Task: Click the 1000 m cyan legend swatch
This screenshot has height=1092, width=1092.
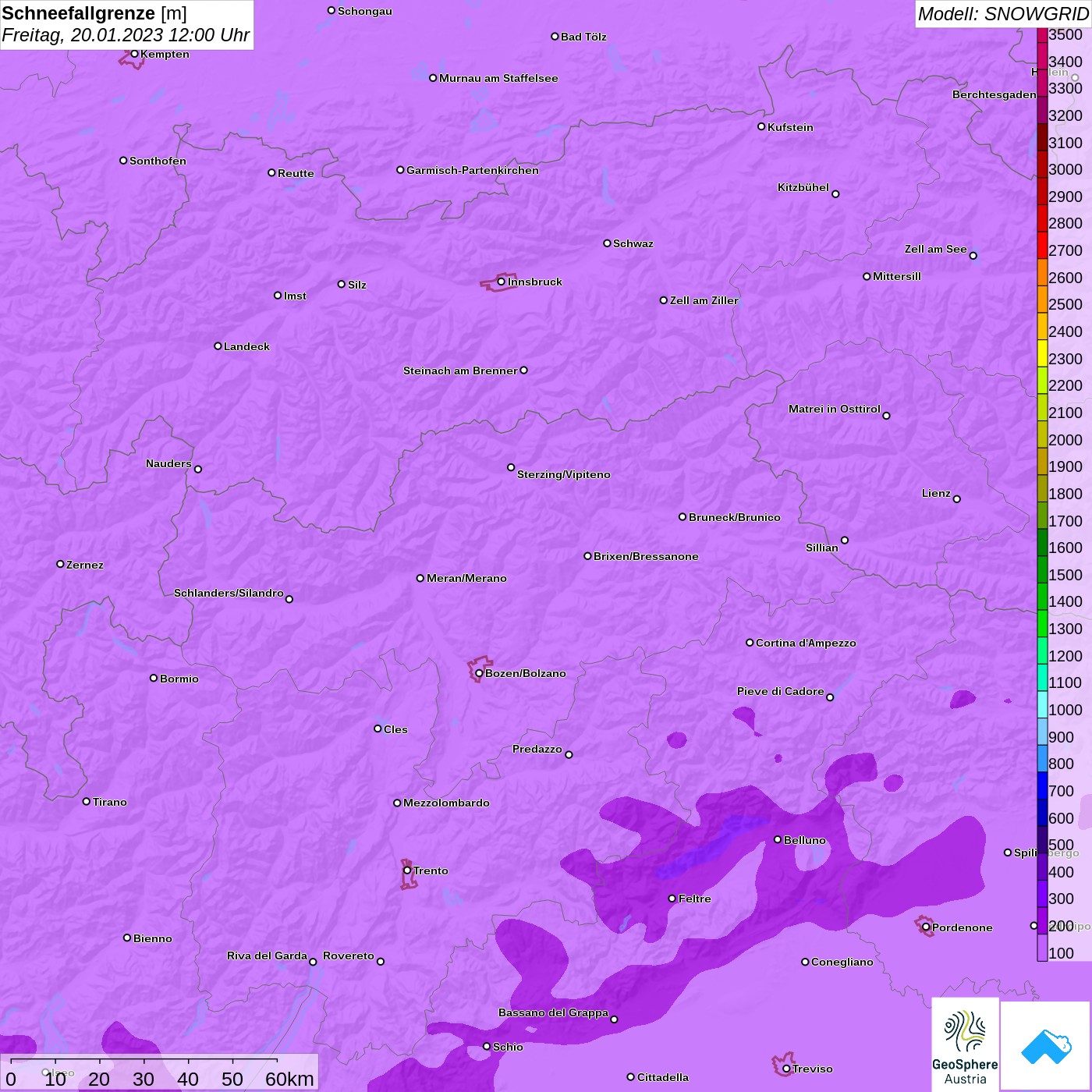Action: [1042, 704]
